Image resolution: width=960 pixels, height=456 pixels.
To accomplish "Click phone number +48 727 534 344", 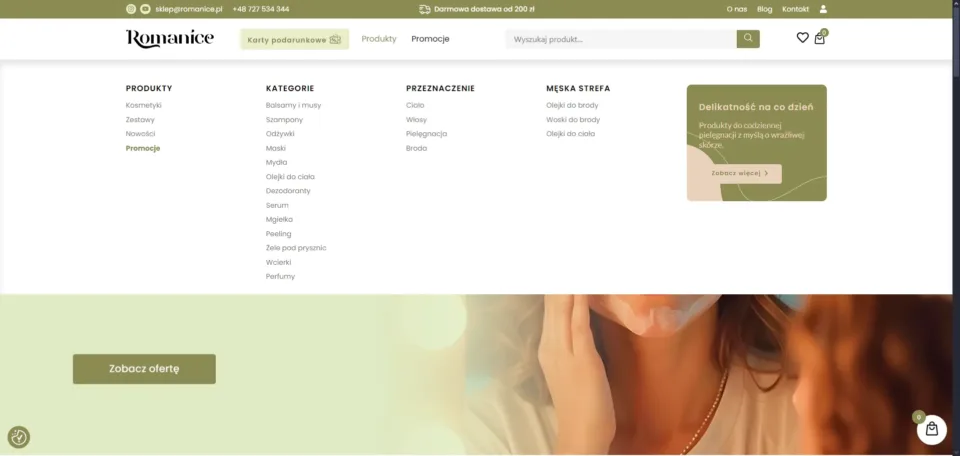I will pyautogui.click(x=261, y=9).
